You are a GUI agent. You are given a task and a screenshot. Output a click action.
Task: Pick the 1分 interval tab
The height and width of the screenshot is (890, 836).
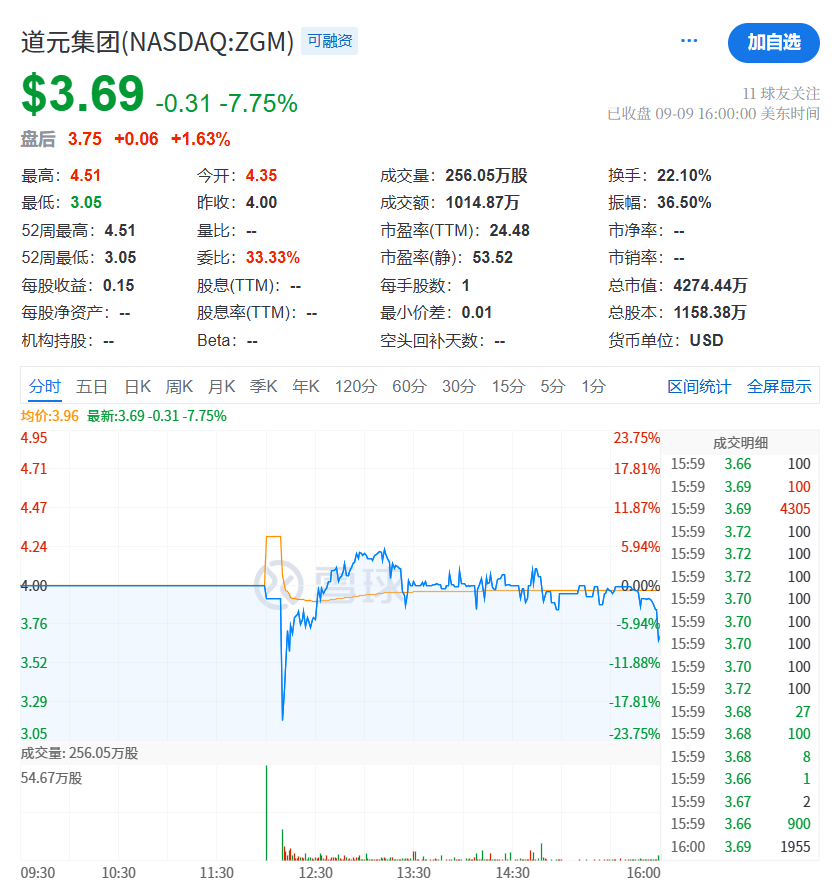(594, 386)
